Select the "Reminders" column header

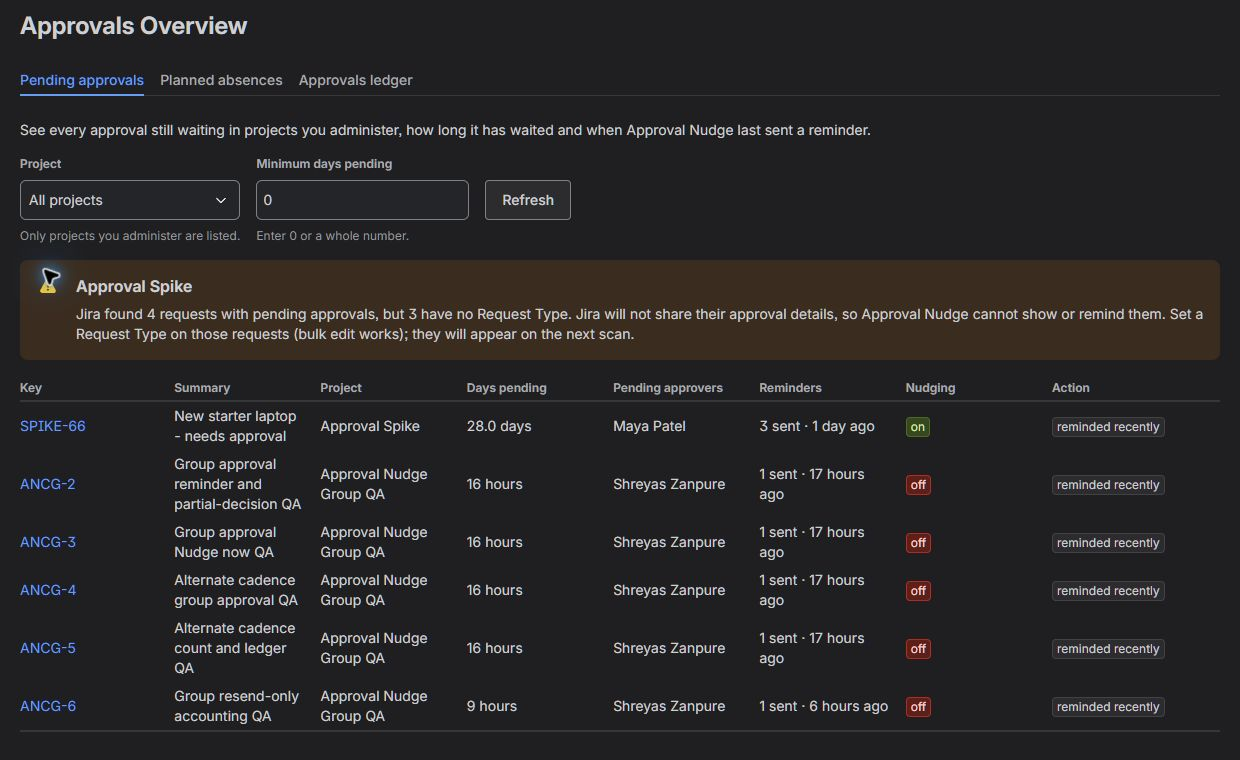pos(790,388)
